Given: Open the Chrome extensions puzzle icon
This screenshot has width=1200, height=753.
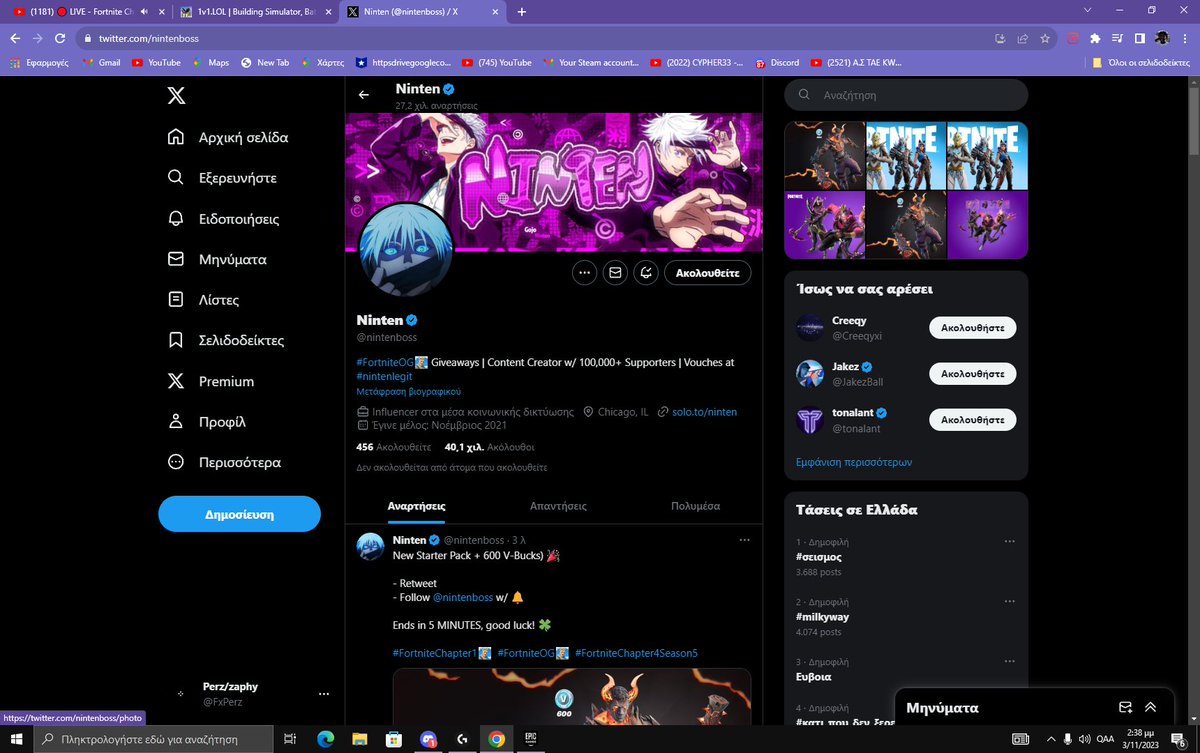Looking at the screenshot, I should [x=1096, y=38].
